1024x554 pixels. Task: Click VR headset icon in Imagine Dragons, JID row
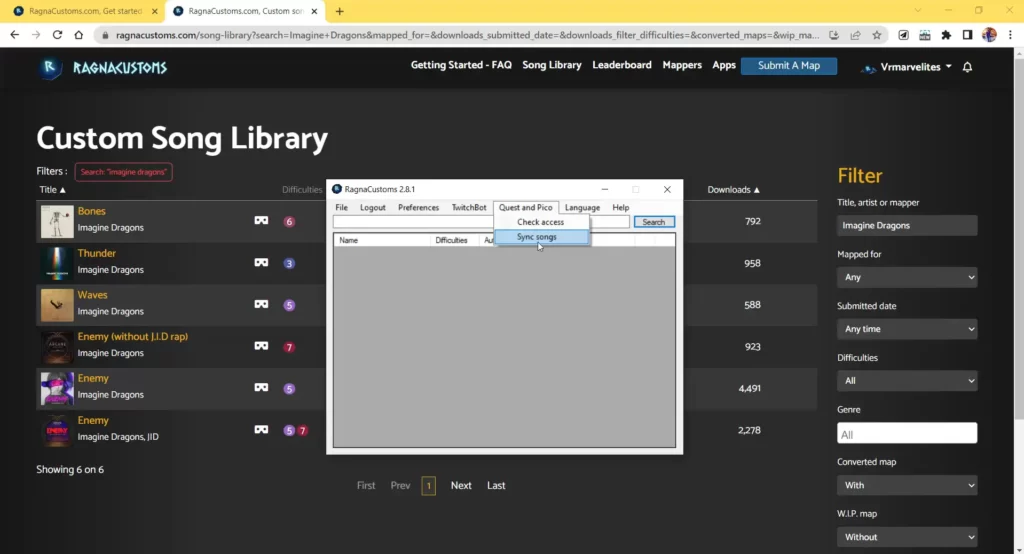point(261,430)
